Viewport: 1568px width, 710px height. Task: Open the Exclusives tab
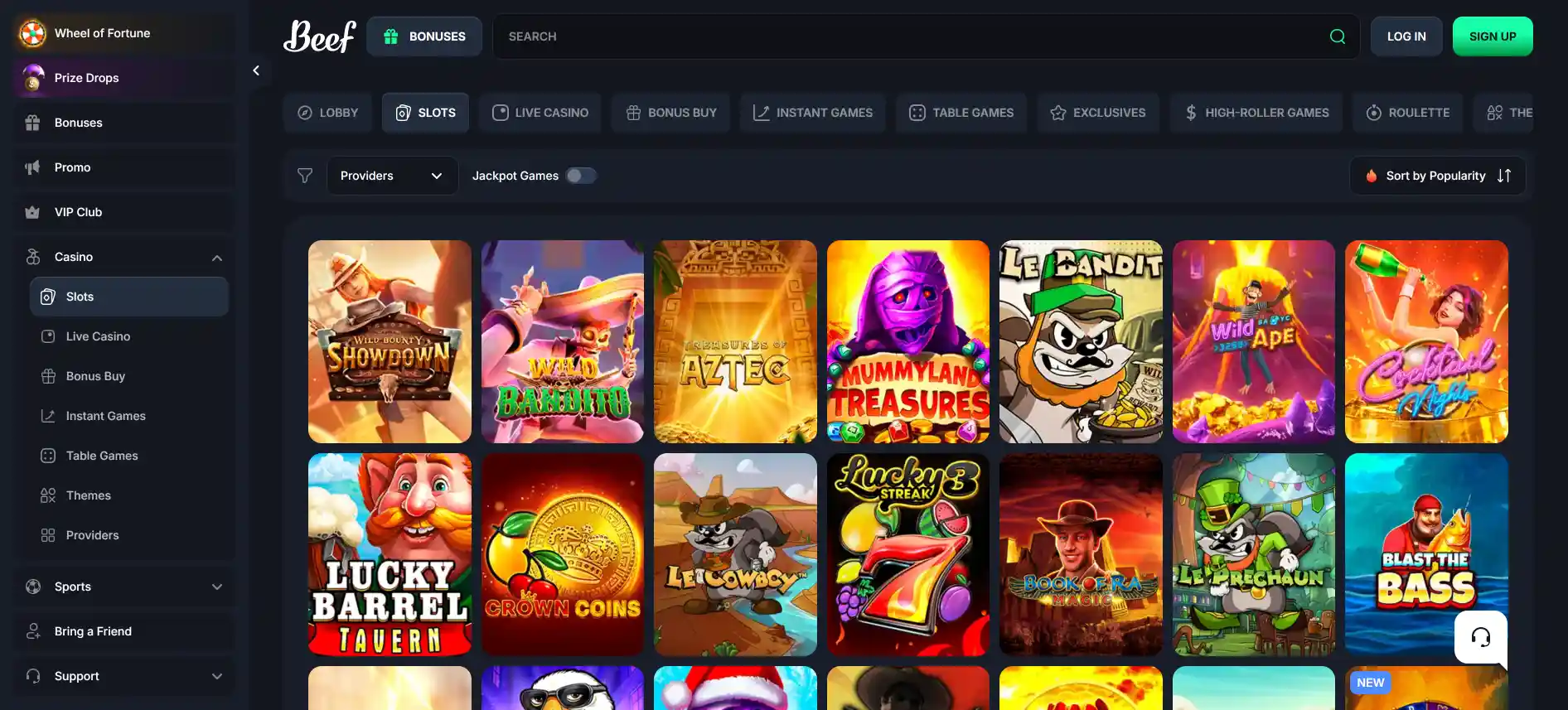(1098, 113)
